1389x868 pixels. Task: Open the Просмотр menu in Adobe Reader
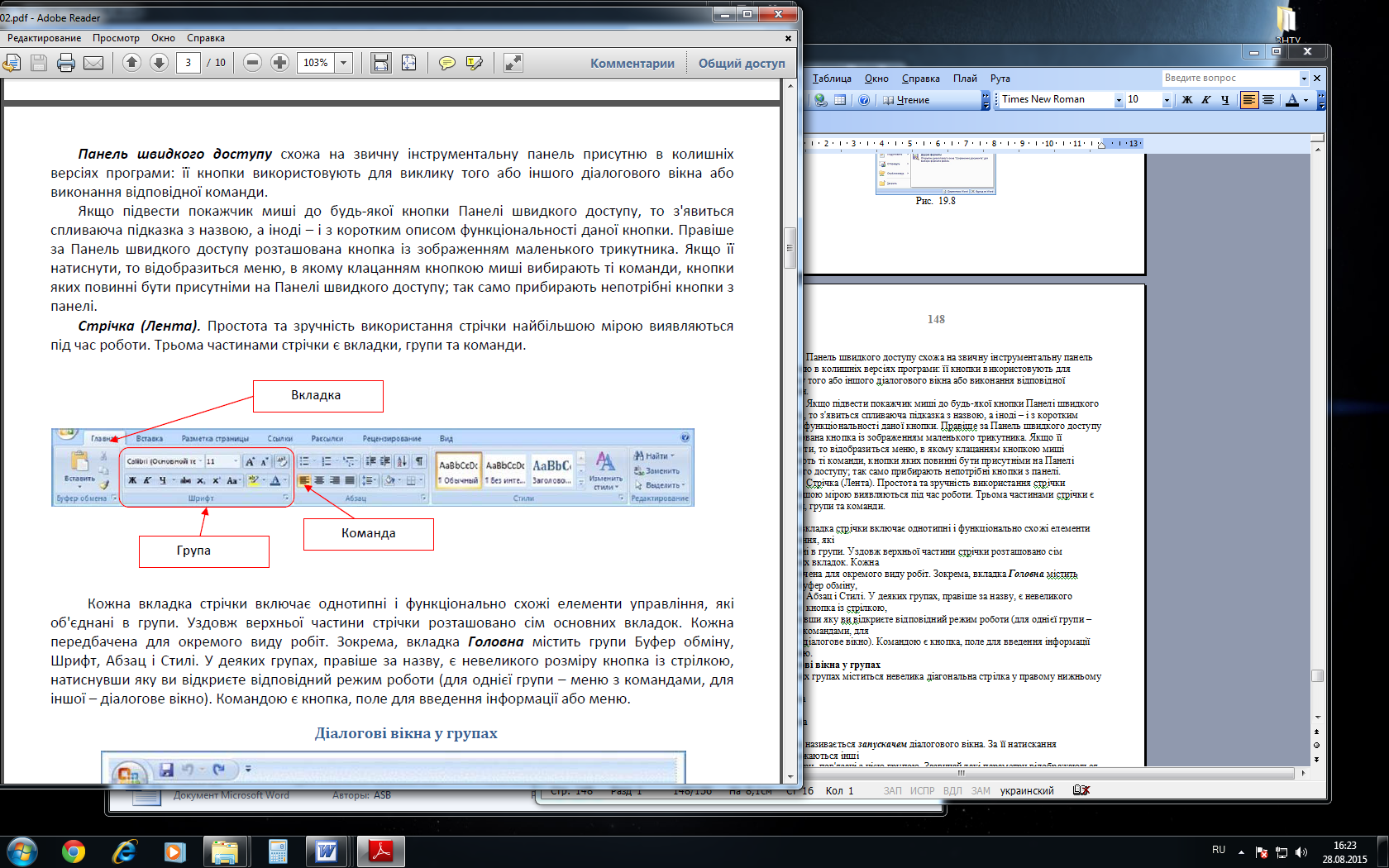point(116,38)
